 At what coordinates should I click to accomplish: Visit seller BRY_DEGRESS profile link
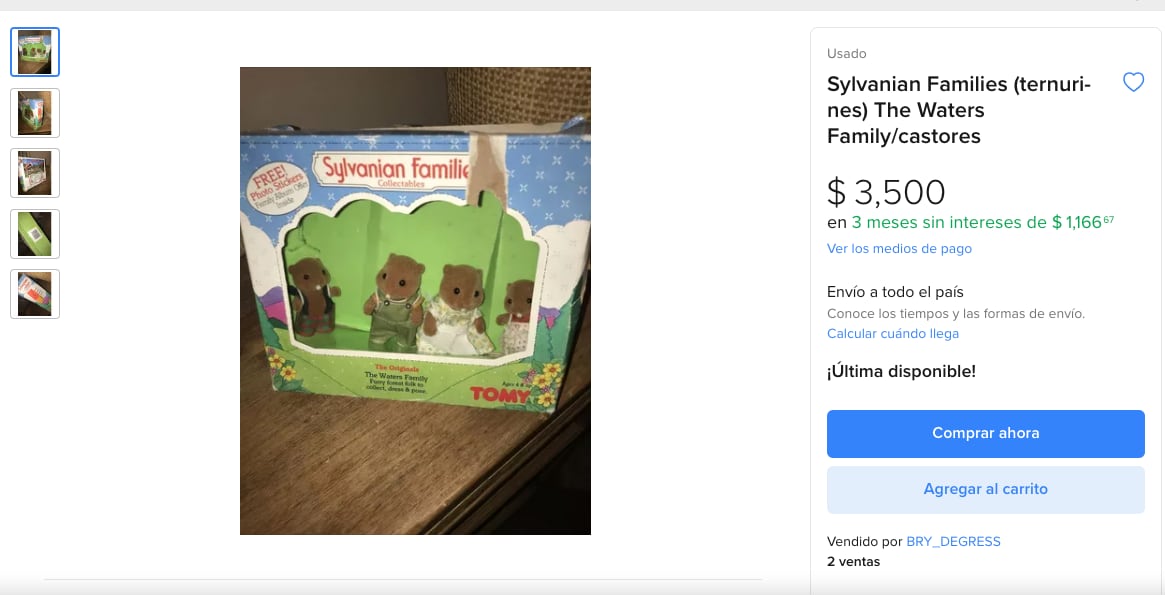[953, 541]
